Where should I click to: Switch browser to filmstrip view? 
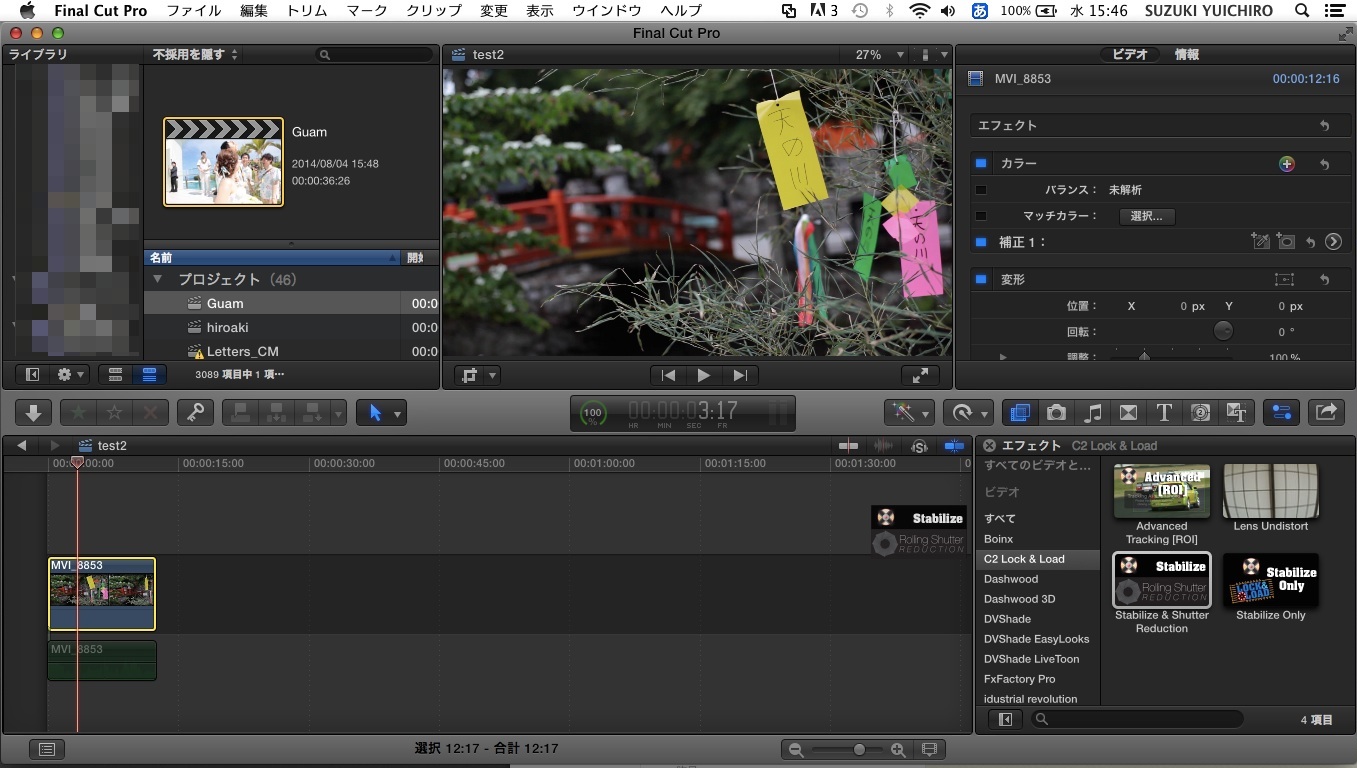(x=115, y=375)
